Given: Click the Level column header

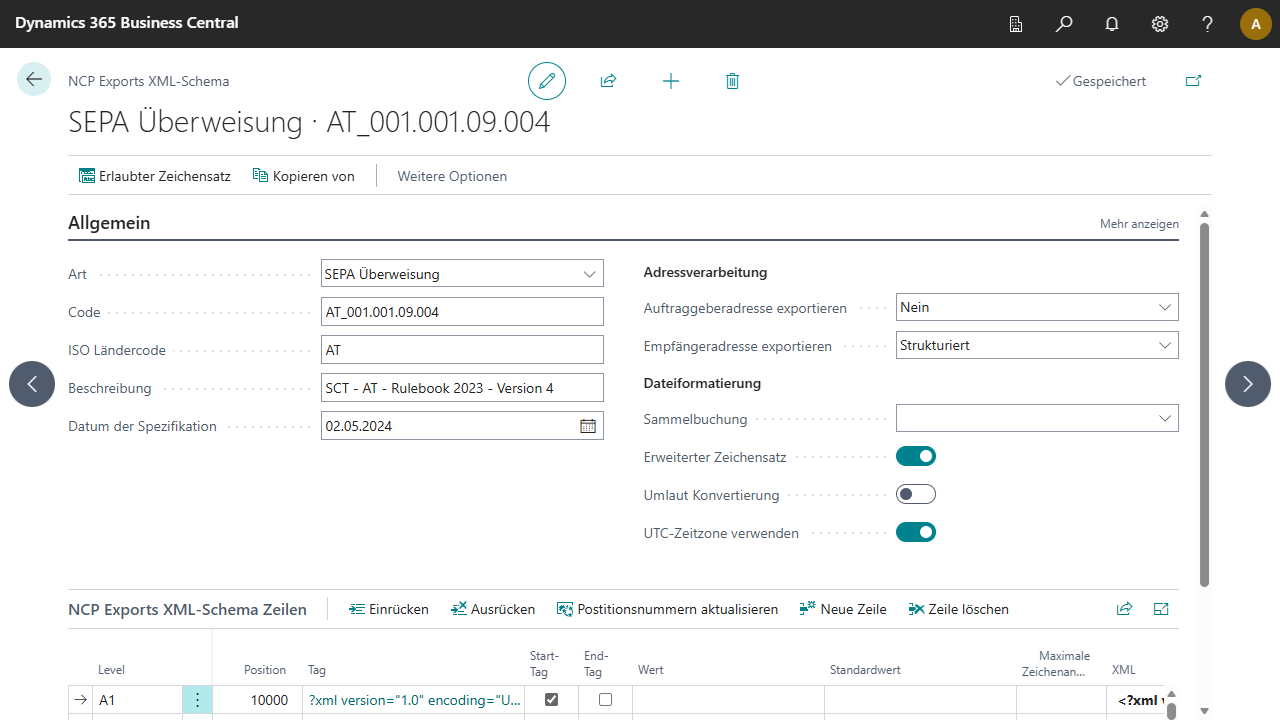Looking at the screenshot, I should coord(111,670).
